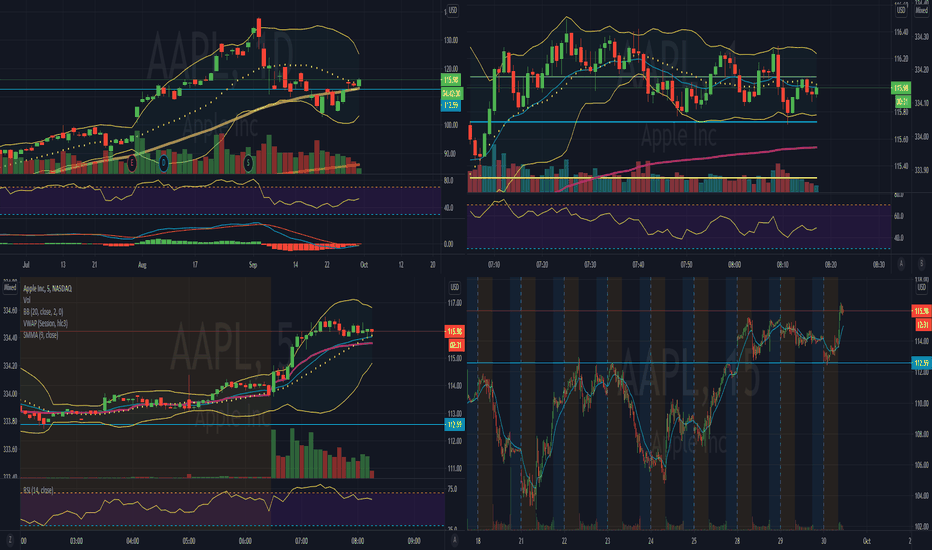
Task: Select the yellow horizontal line on 1-minute chart
Action: tap(643, 178)
